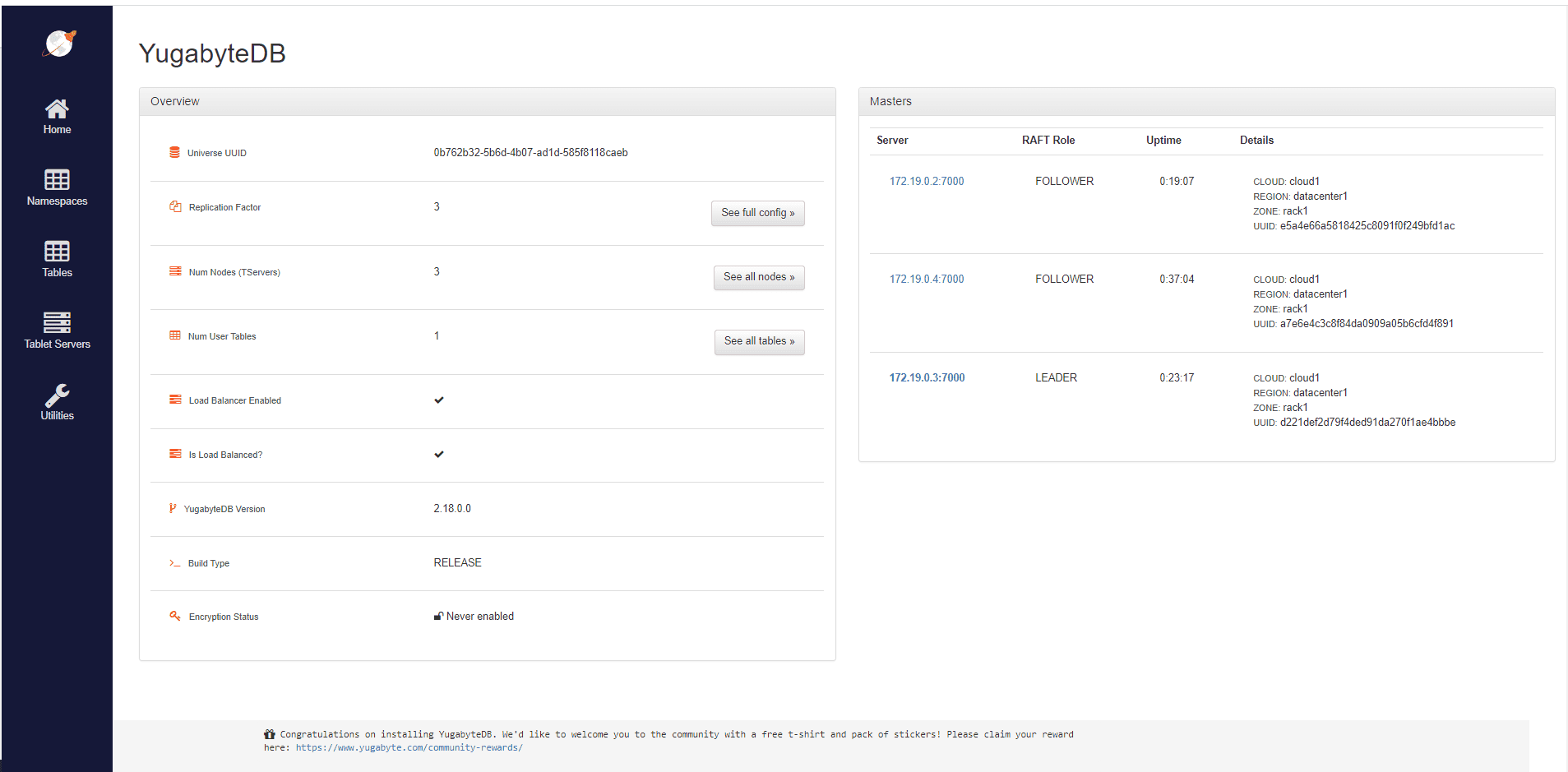Screen dimensions: 1568x772
Task: Click the RELEASE build type value
Action: click(x=457, y=562)
